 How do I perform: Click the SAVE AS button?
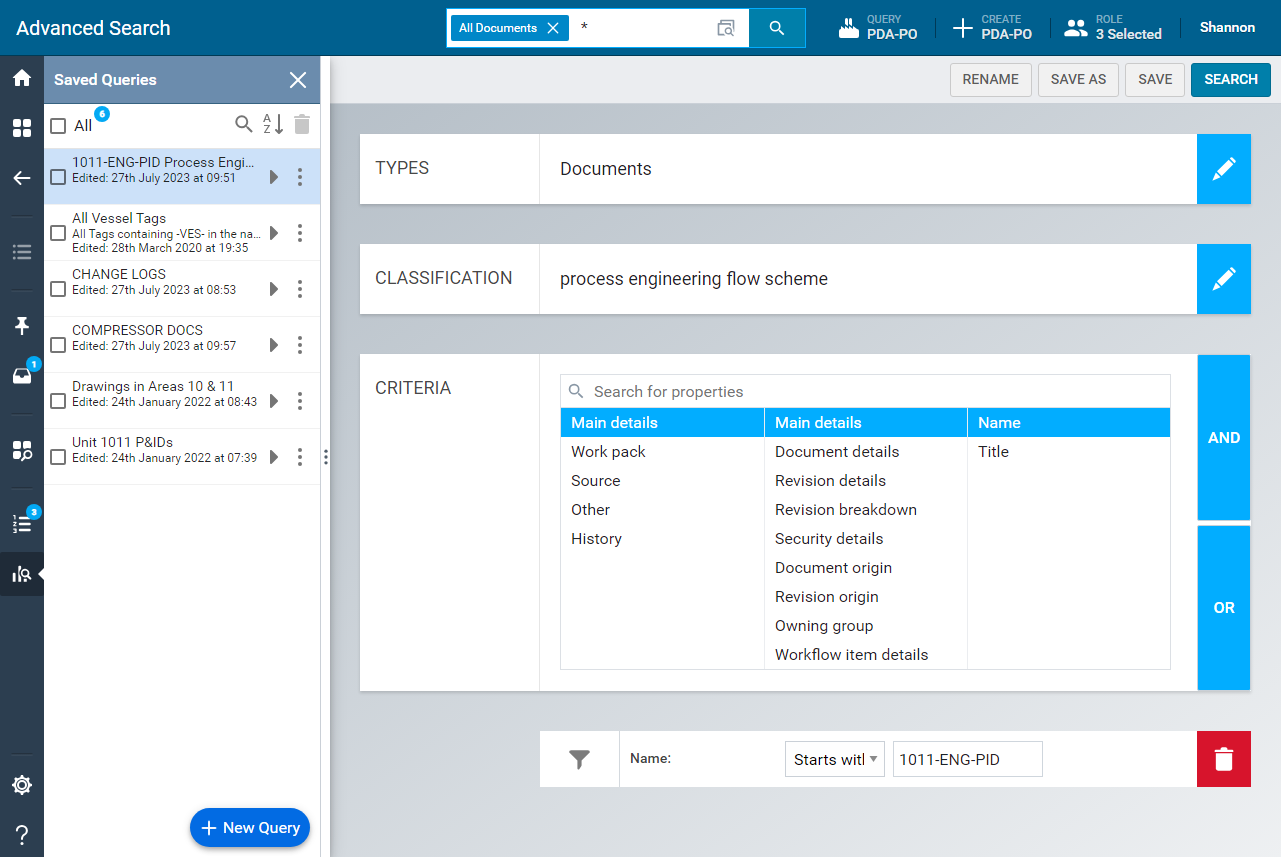coord(1078,80)
